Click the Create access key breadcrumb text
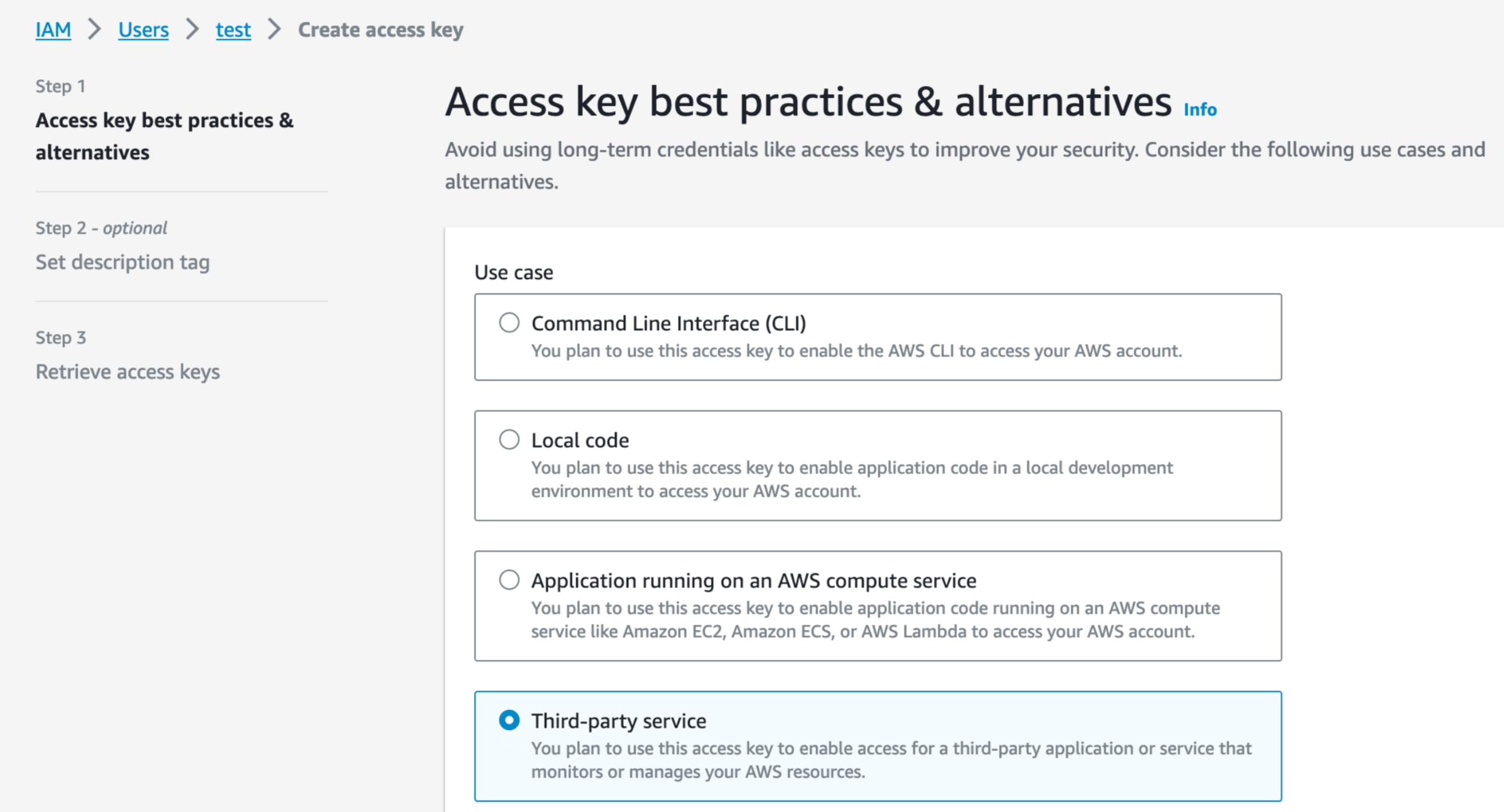Viewport: 1504px width, 812px height. click(x=380, y=30)
